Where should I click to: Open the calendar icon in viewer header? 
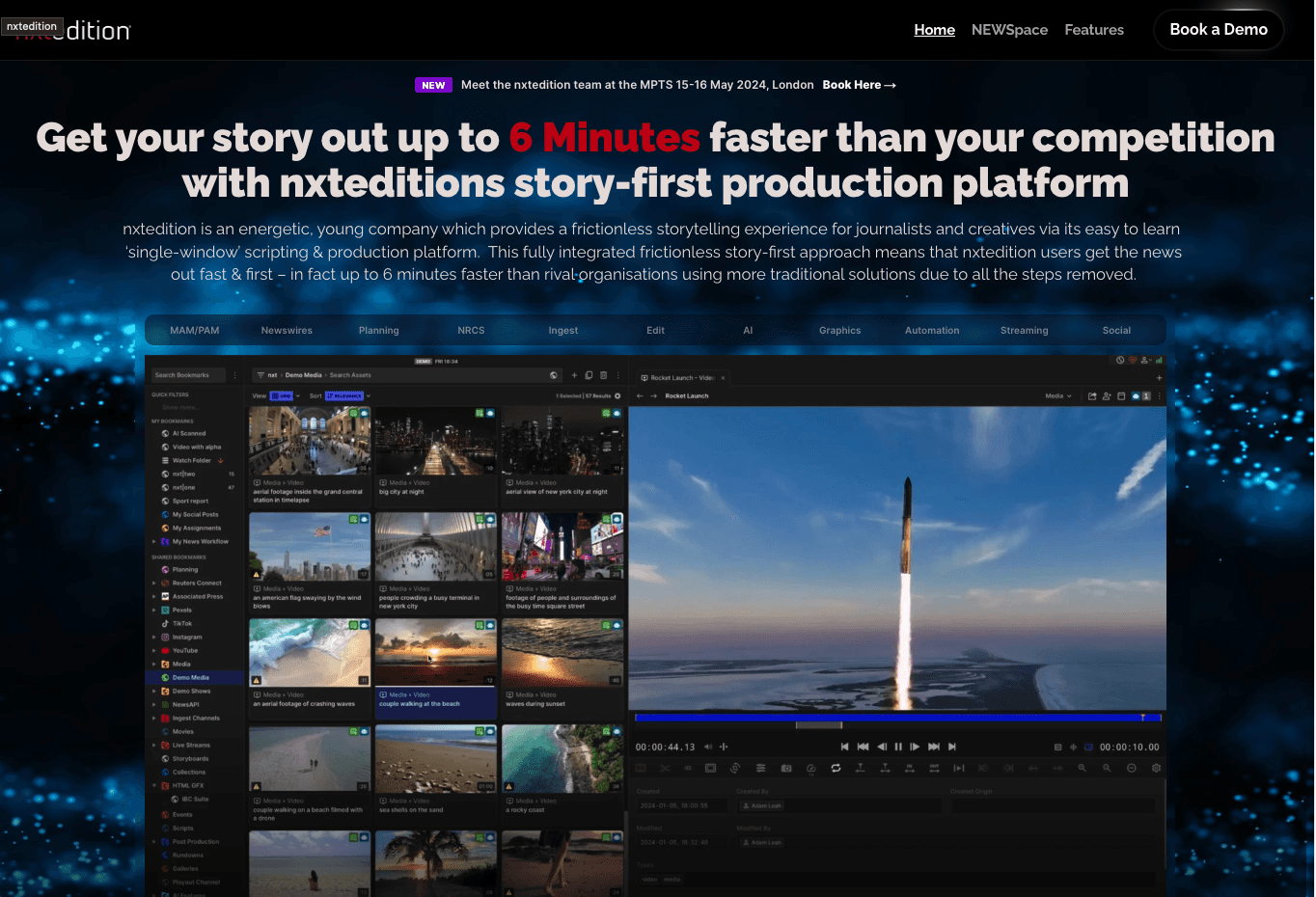click(x=1121, y=395)
